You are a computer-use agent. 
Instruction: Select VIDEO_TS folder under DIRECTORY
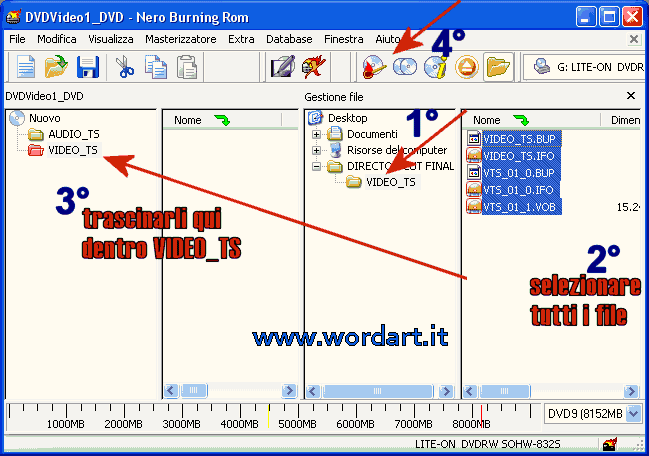391,182
